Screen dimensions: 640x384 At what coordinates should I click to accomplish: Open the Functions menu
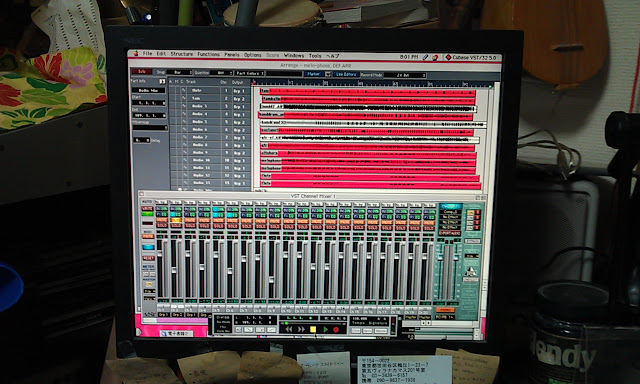209,54
